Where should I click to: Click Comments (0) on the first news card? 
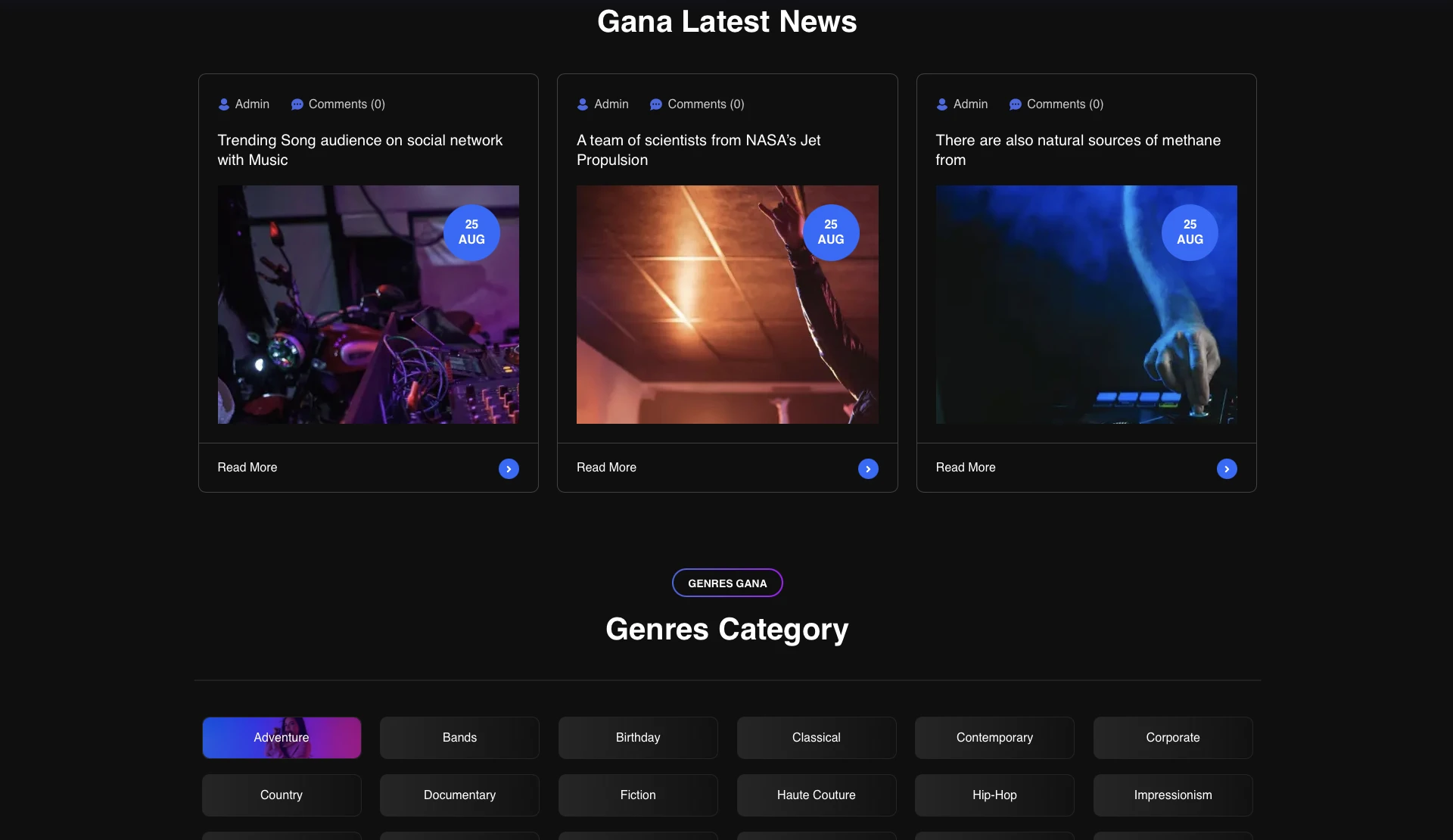[x=347, y=104]
